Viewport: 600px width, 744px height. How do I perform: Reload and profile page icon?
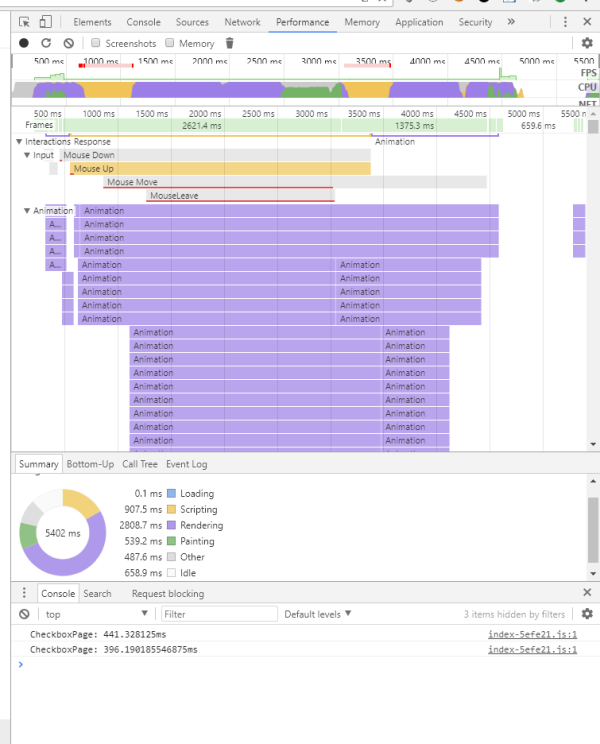pyautogui.click(x=46, y=43)
